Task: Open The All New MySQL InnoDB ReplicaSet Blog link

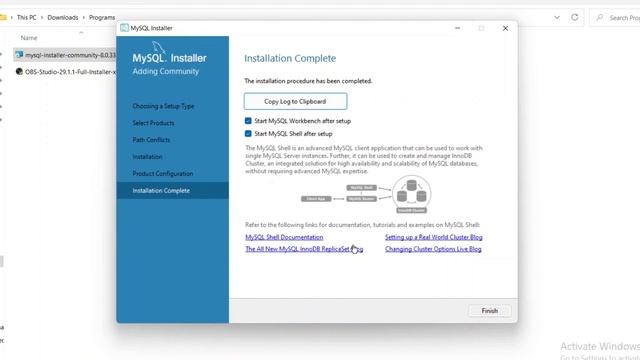Action: click(x=304, y=249)
